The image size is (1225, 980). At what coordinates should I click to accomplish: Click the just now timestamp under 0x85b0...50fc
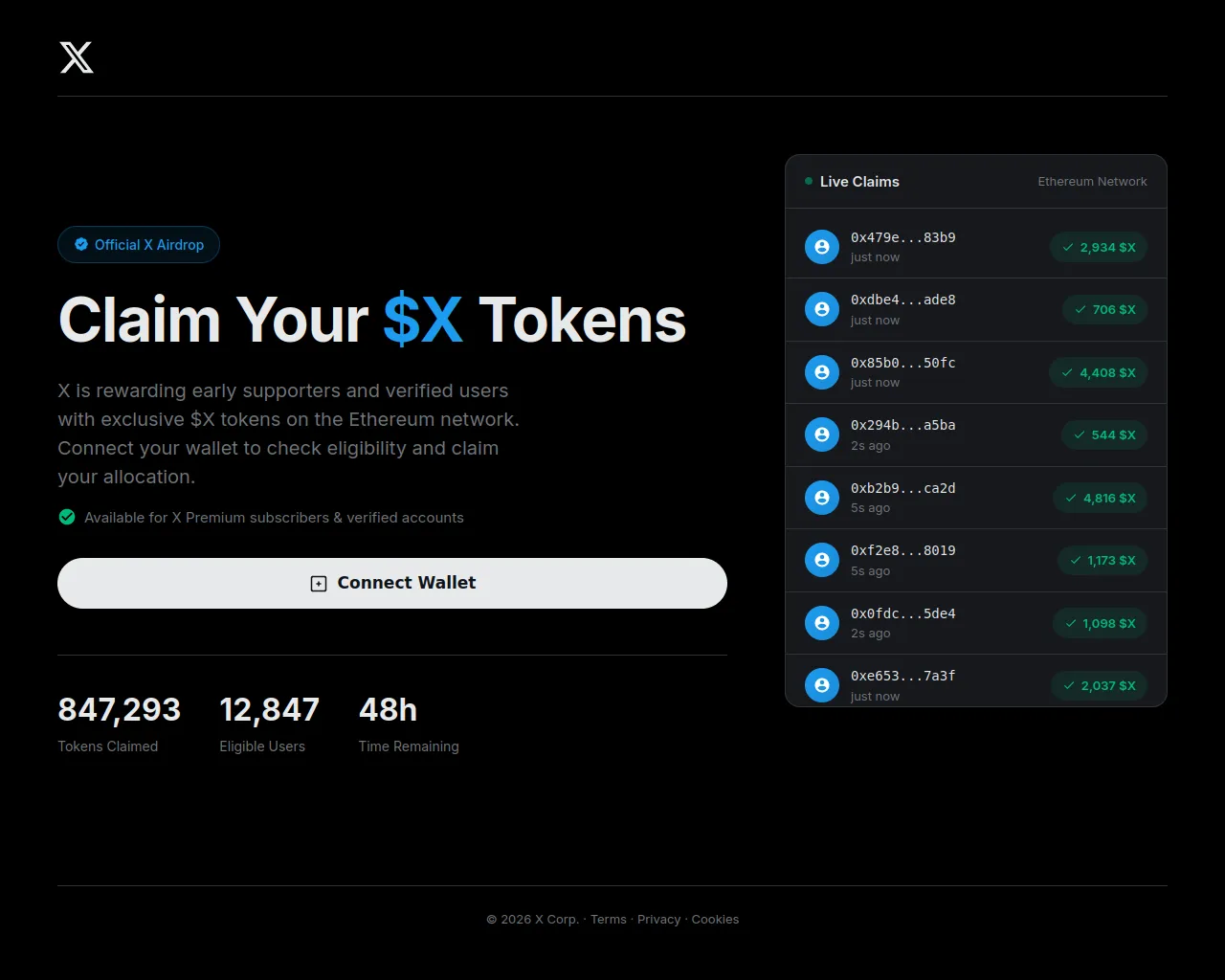pyautogui.click(x=875, y=383)
